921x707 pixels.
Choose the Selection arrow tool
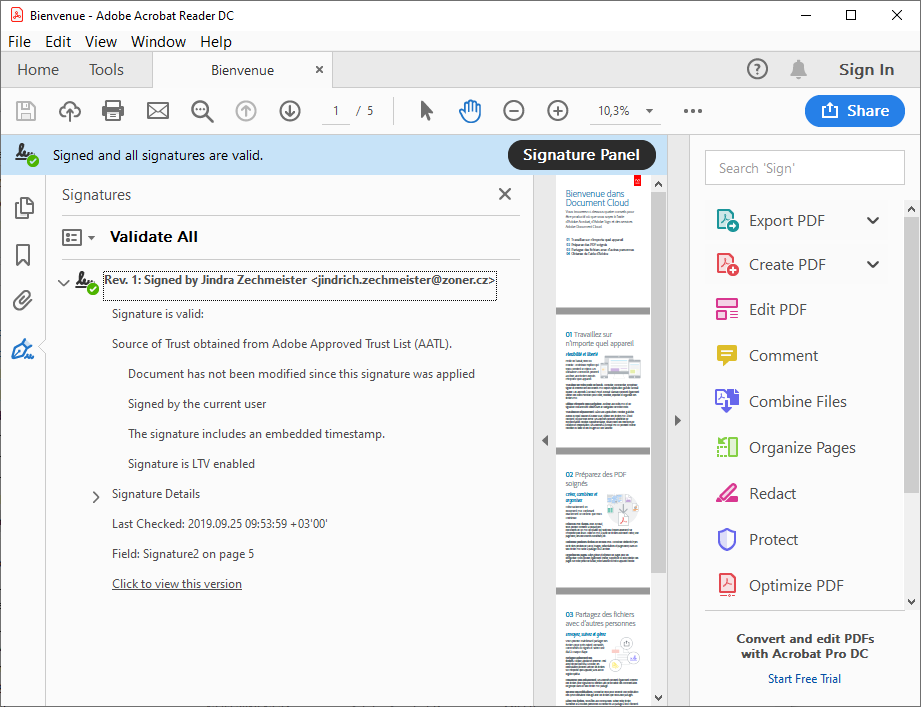click(x=426, y=110)
